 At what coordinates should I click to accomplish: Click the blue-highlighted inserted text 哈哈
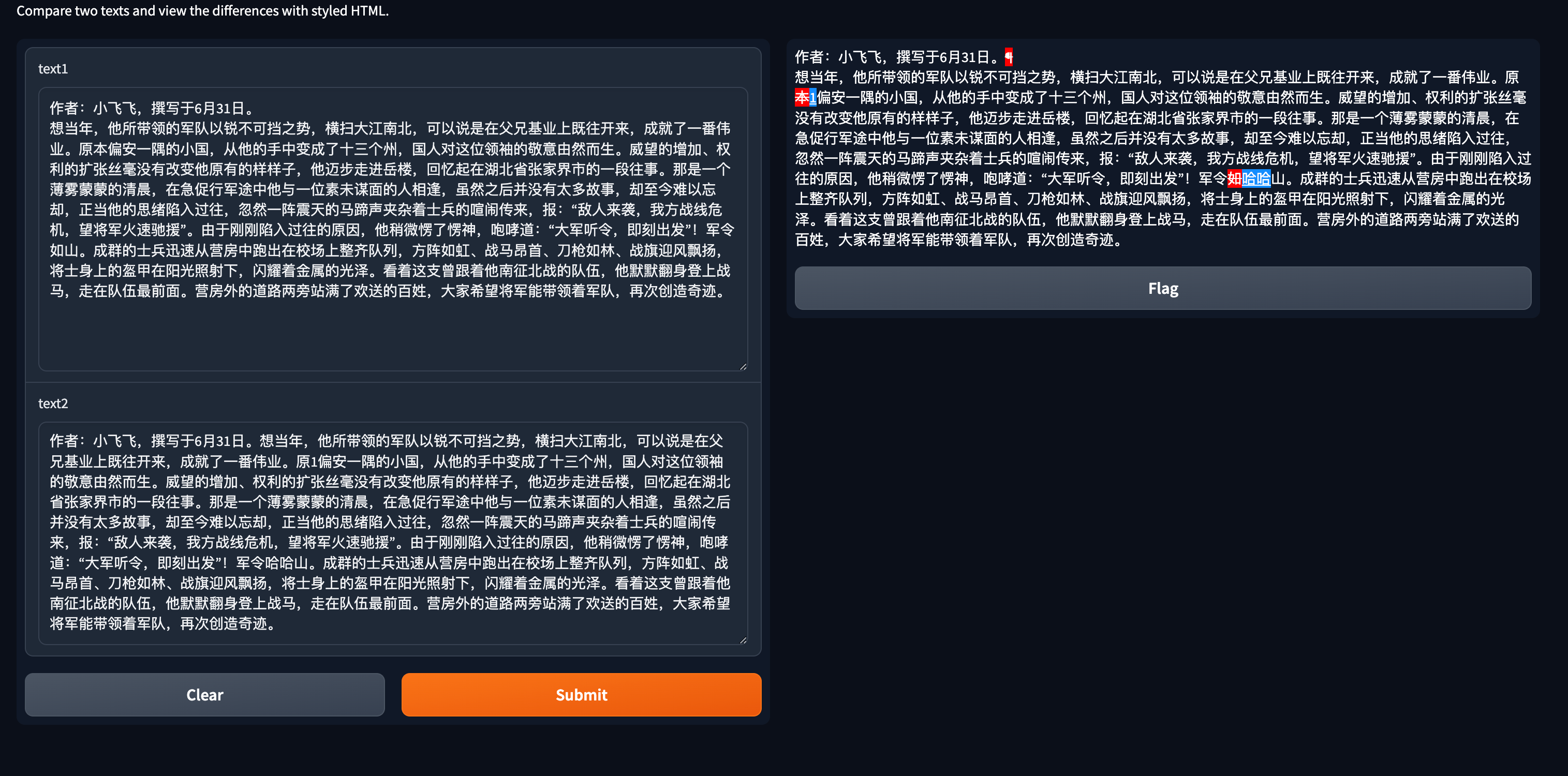[x=1256, y=179]
